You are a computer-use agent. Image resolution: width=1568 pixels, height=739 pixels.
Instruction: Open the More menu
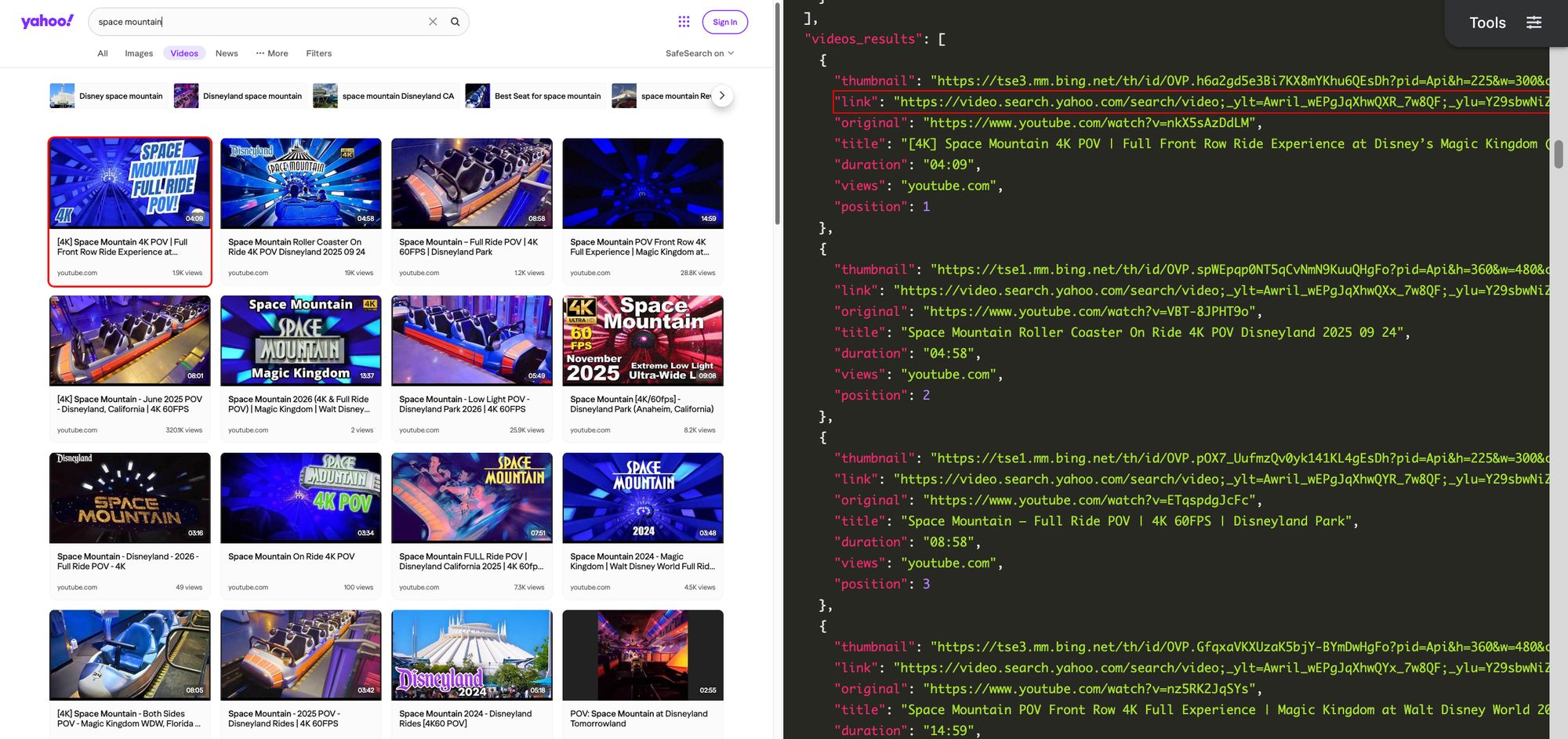pyautogui.click(x=272, y=53)
